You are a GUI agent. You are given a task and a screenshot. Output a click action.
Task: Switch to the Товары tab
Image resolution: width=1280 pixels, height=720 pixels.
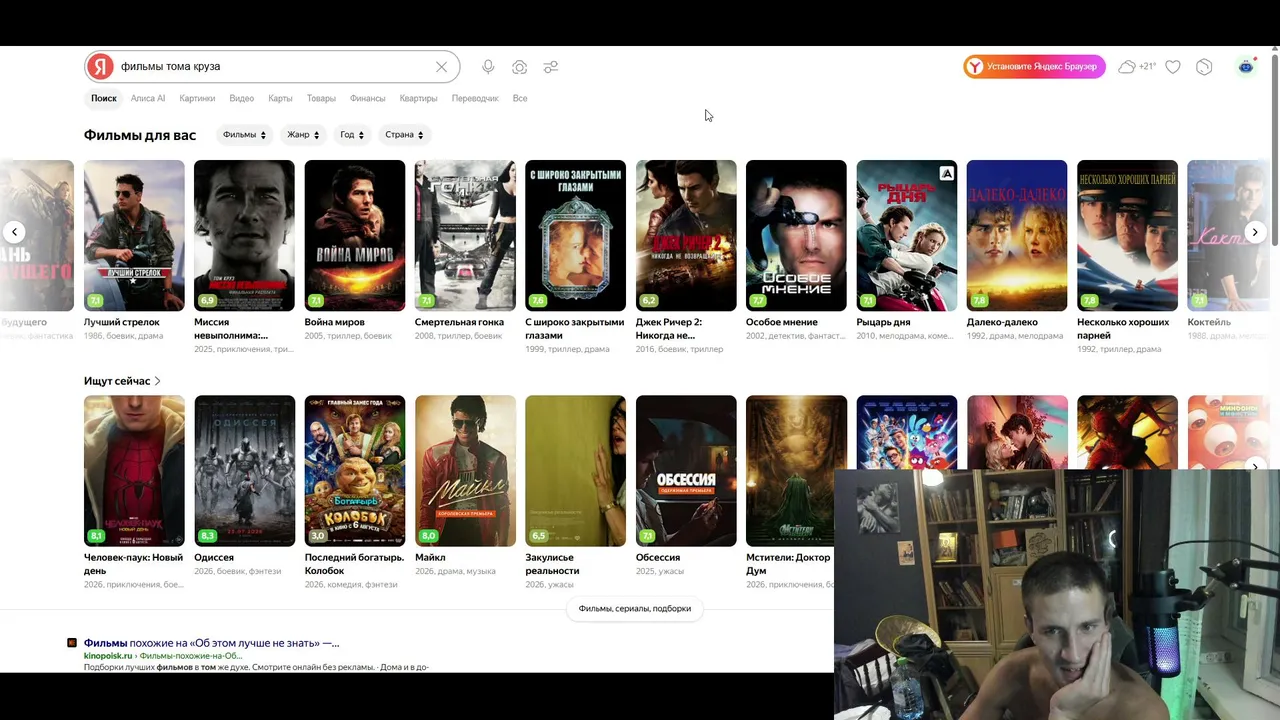pyautogui.click(x=321, y=98)
